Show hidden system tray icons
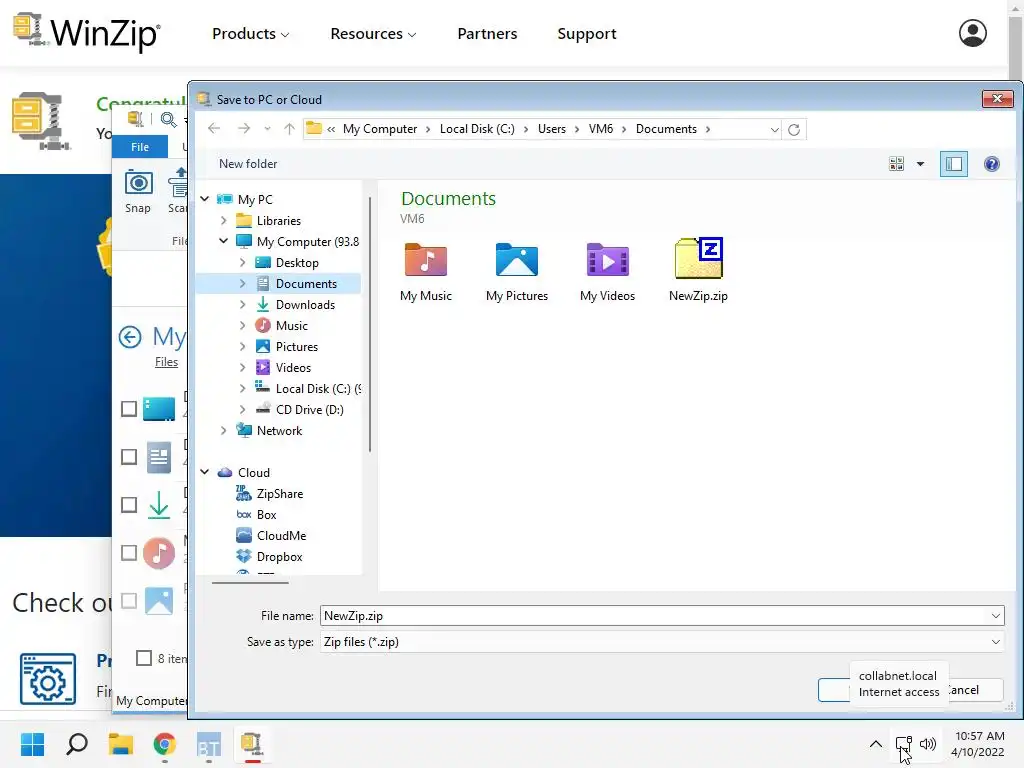The image size is (1024, 768). click(876, 744)
